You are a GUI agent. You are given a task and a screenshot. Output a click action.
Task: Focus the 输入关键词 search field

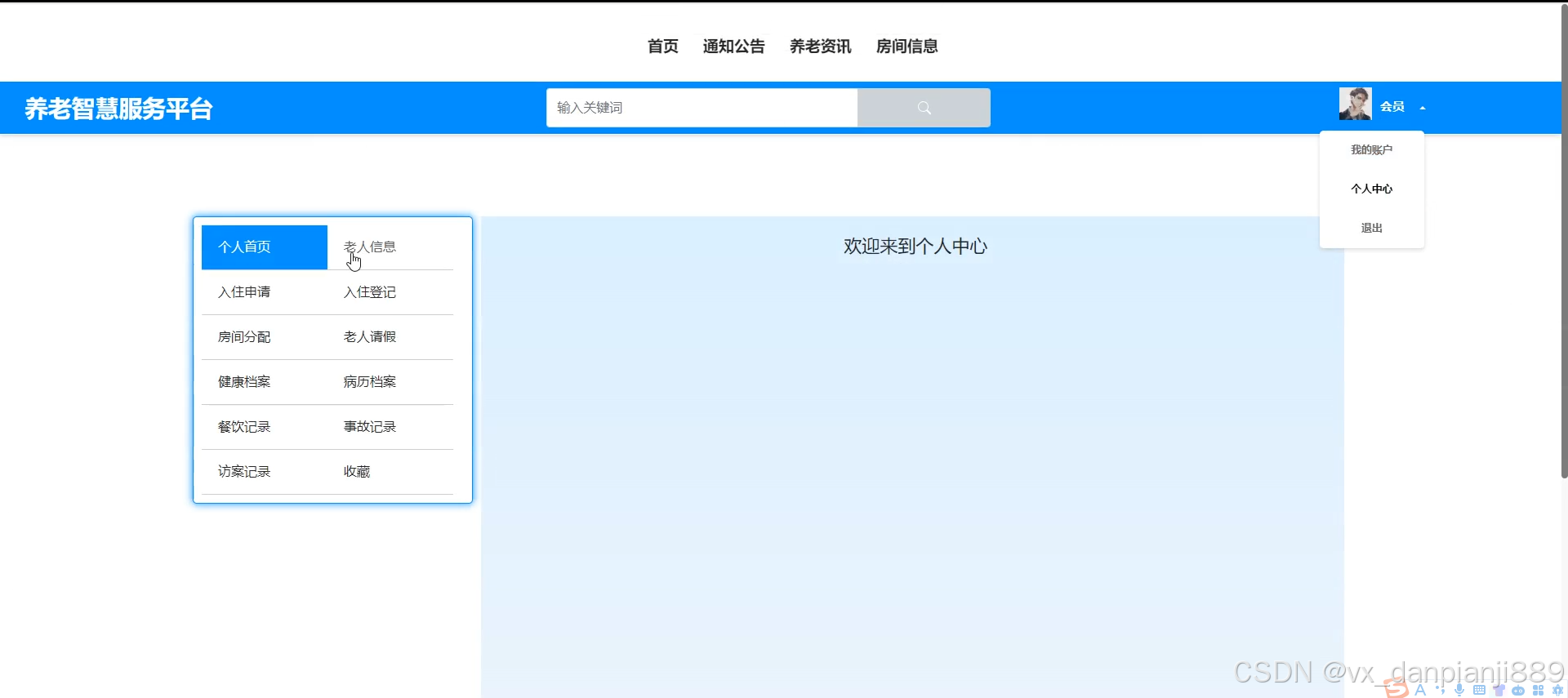pos(702,108)
